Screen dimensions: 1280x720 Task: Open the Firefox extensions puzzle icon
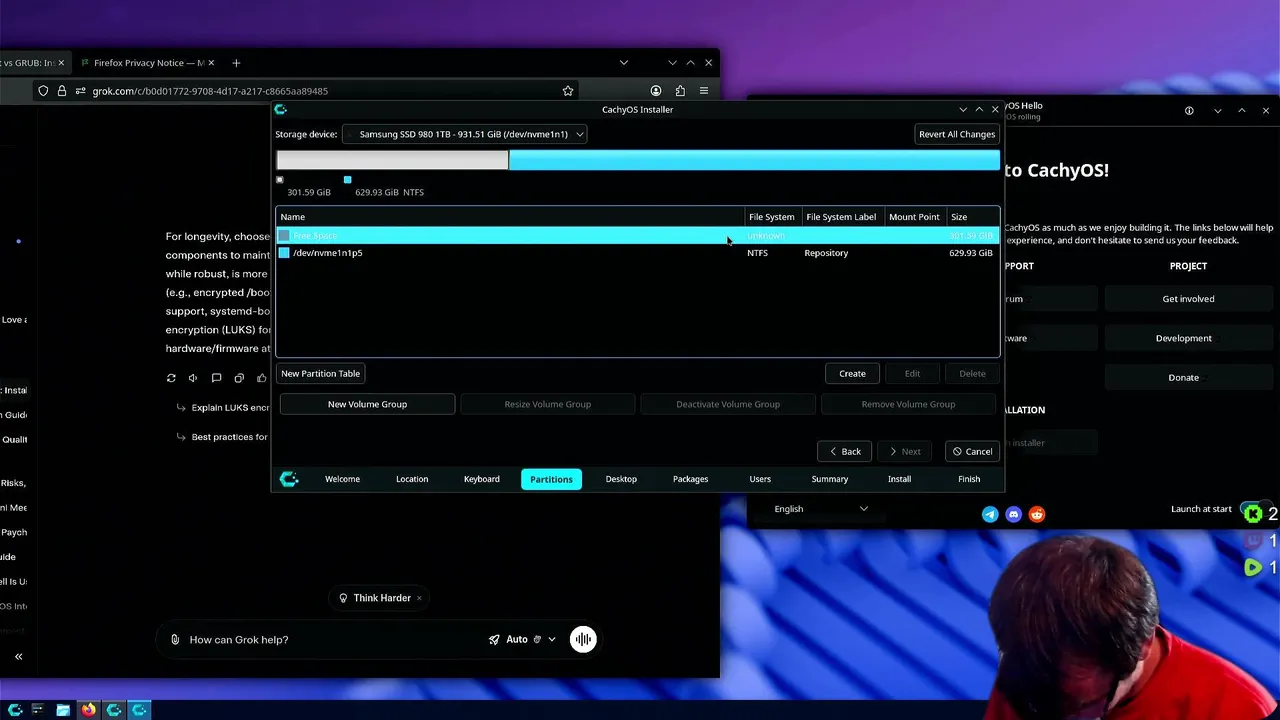(x=680, y=91)
